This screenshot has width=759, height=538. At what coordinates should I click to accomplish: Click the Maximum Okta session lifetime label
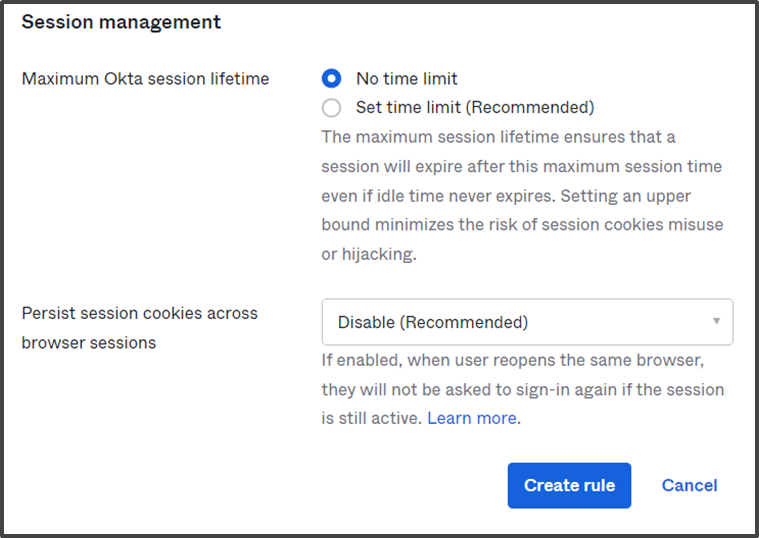[x=145, y=78]
